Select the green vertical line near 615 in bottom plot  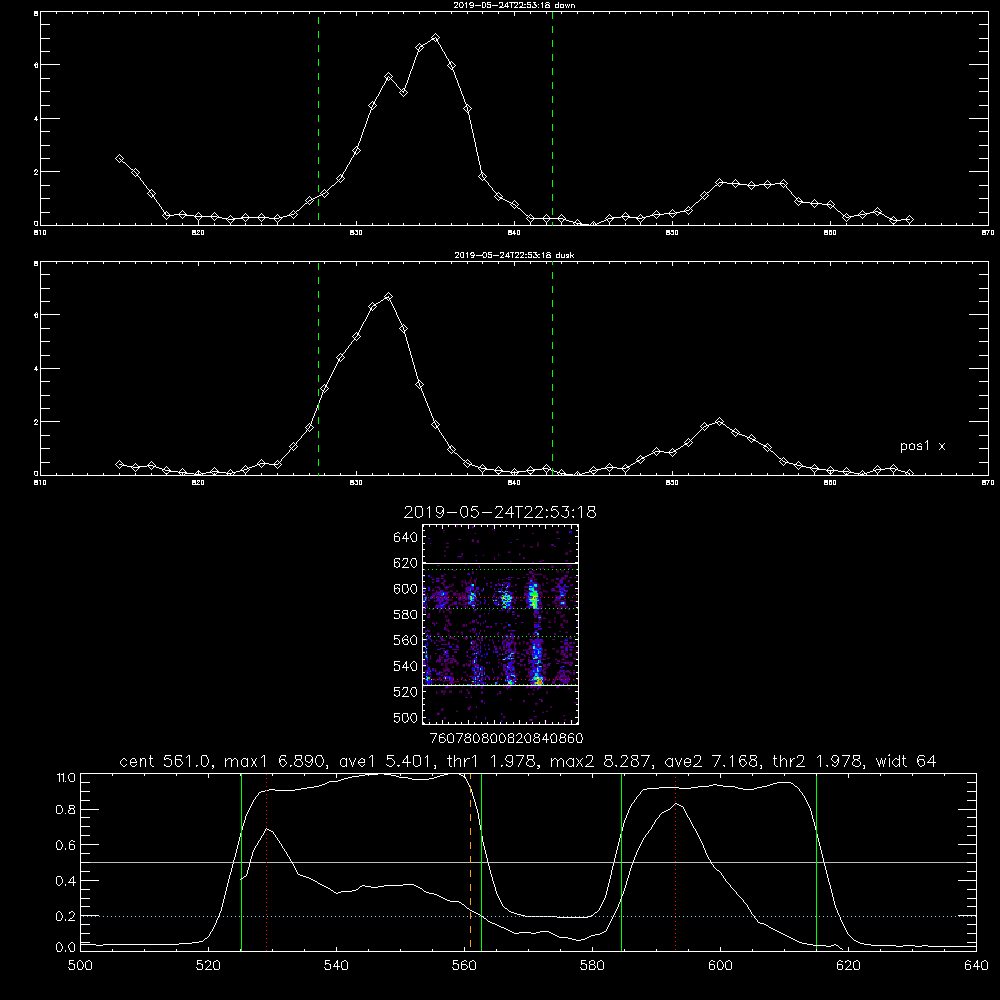[x=816, y=862]
